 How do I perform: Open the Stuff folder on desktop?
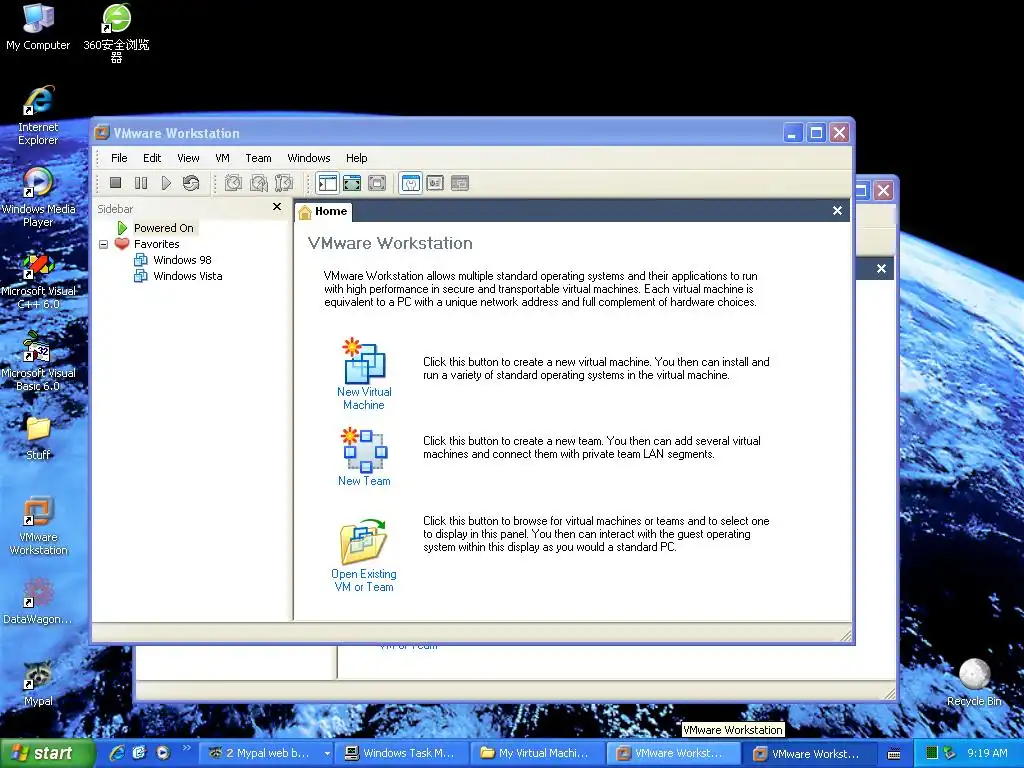click(38, 438)
